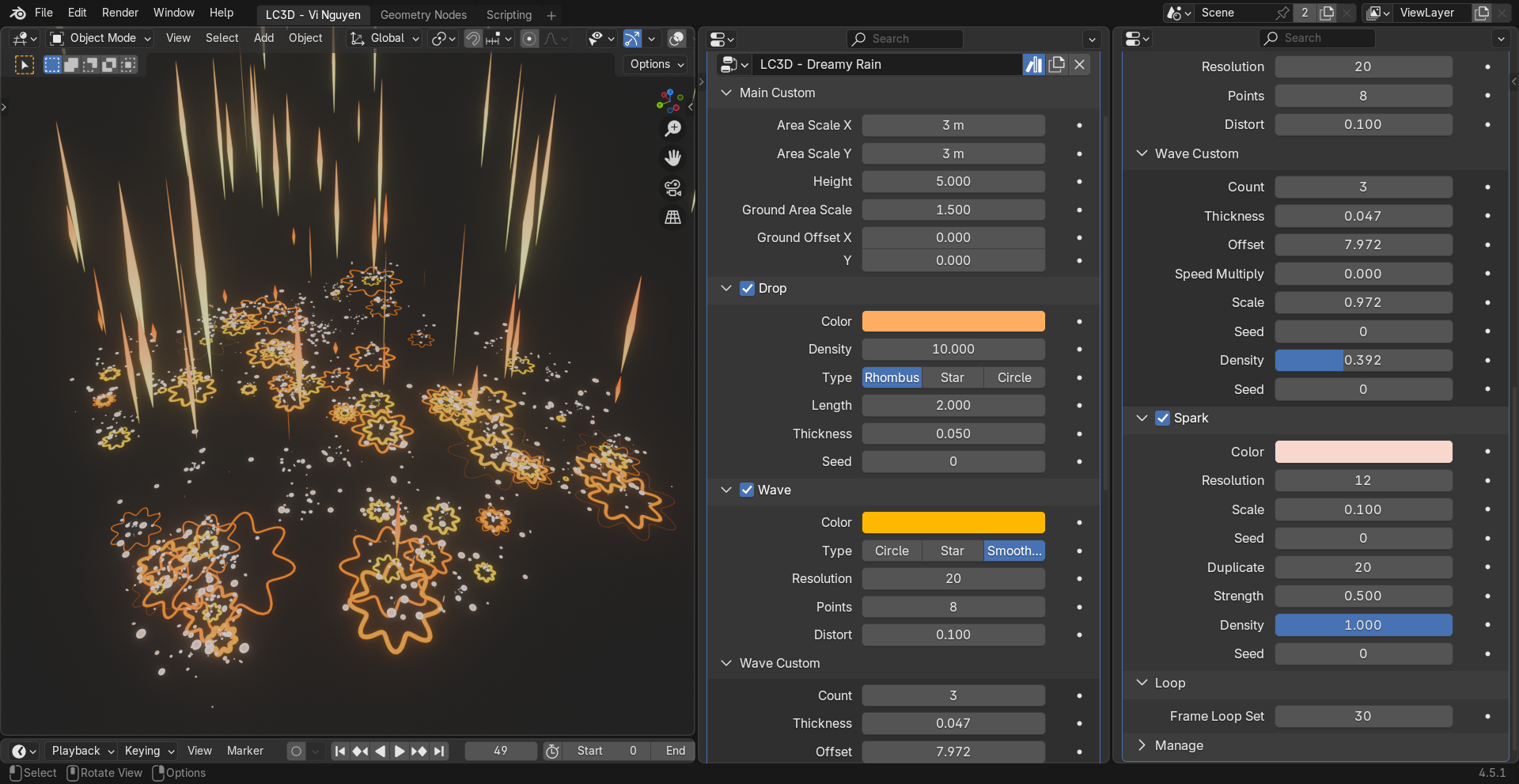Image resolution: width=1519 pixels, height=784 pixels.
Task: Open the orange Drop color swatch
Action: tap(953, 322)
